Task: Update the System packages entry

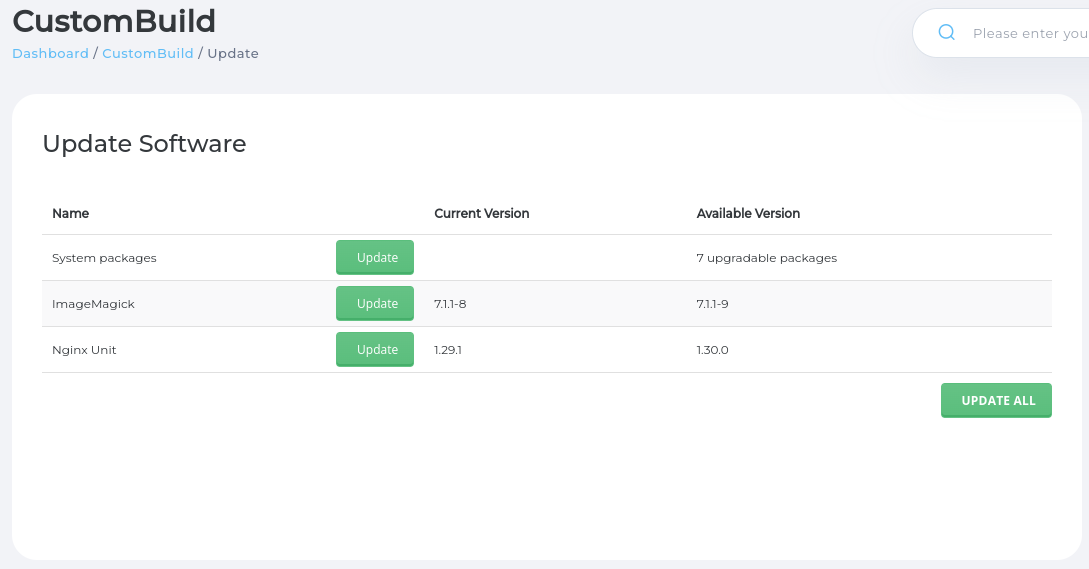Action: pyautogui.click(x=375, y=258)
